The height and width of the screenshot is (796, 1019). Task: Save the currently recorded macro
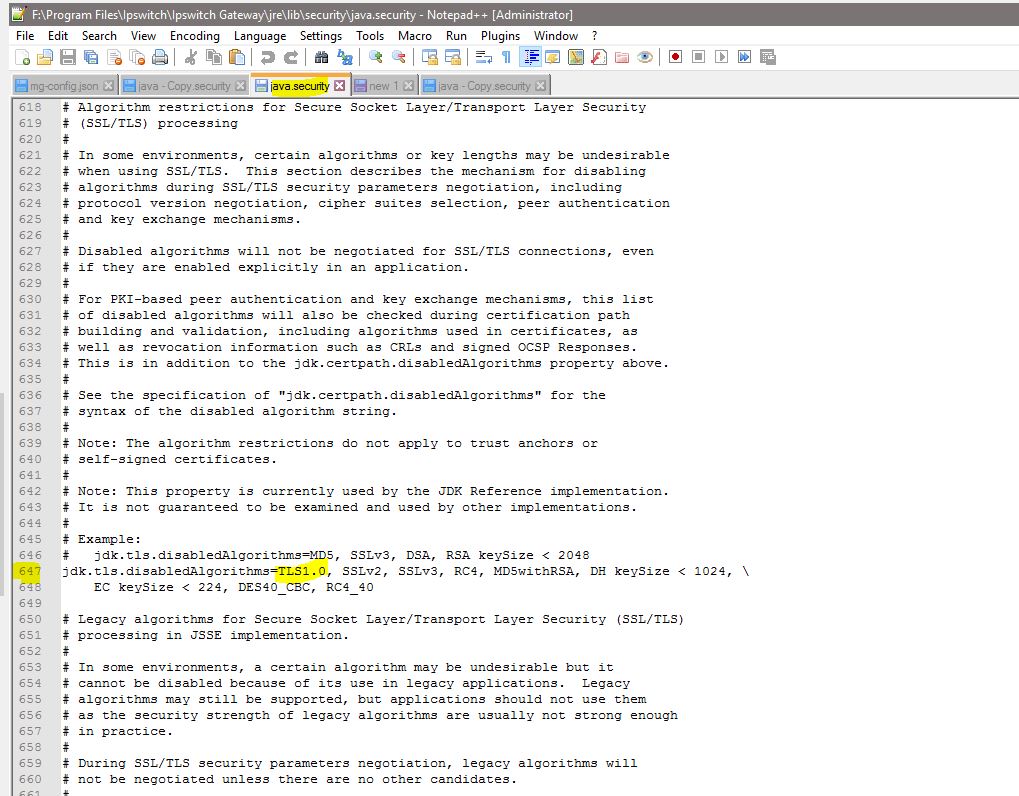point(767,57)
